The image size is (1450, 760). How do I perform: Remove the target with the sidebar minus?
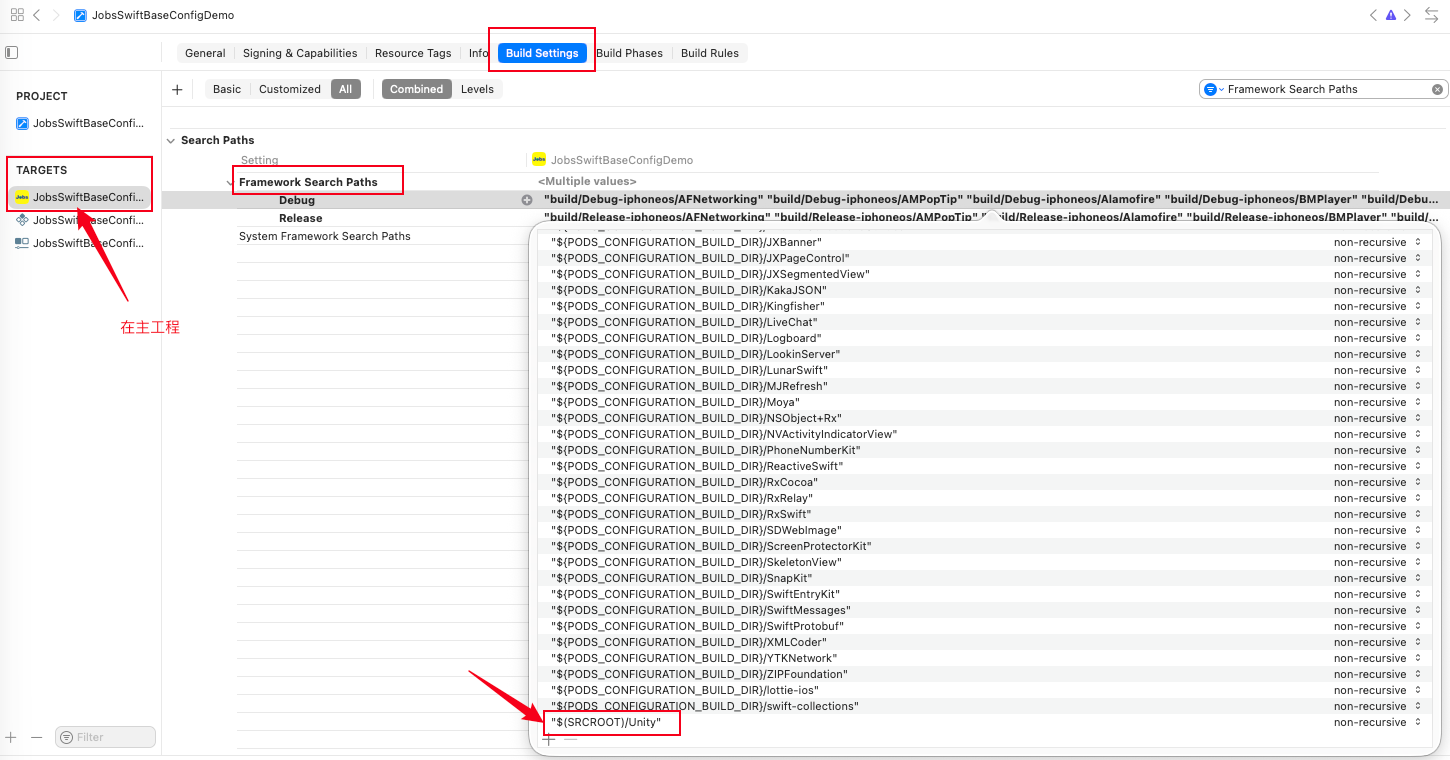pos(37,737)
